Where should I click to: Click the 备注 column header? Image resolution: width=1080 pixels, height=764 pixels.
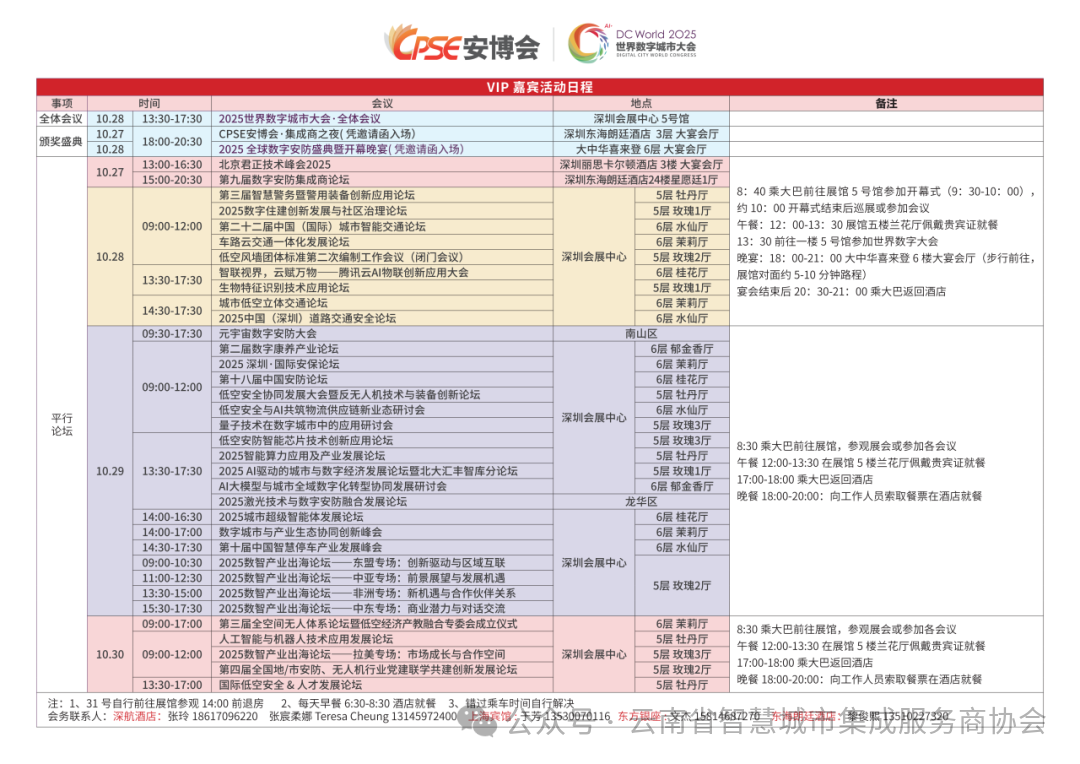point(886,103)
